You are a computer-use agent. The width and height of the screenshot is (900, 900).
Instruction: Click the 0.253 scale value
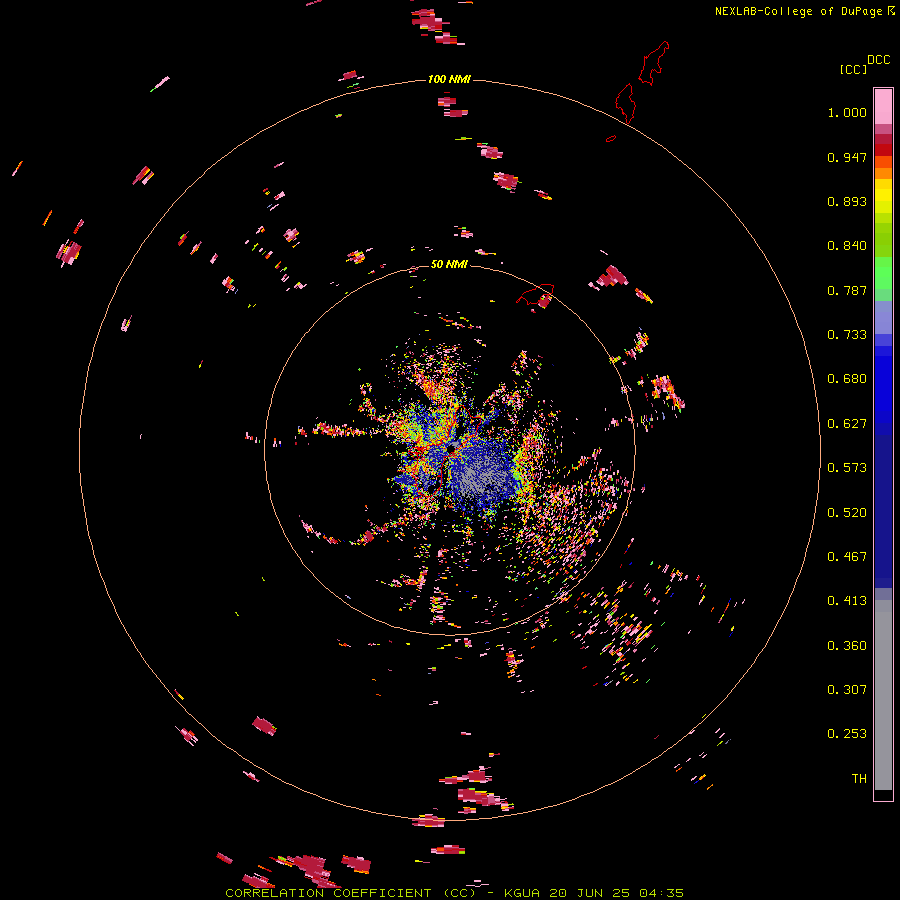847,734
